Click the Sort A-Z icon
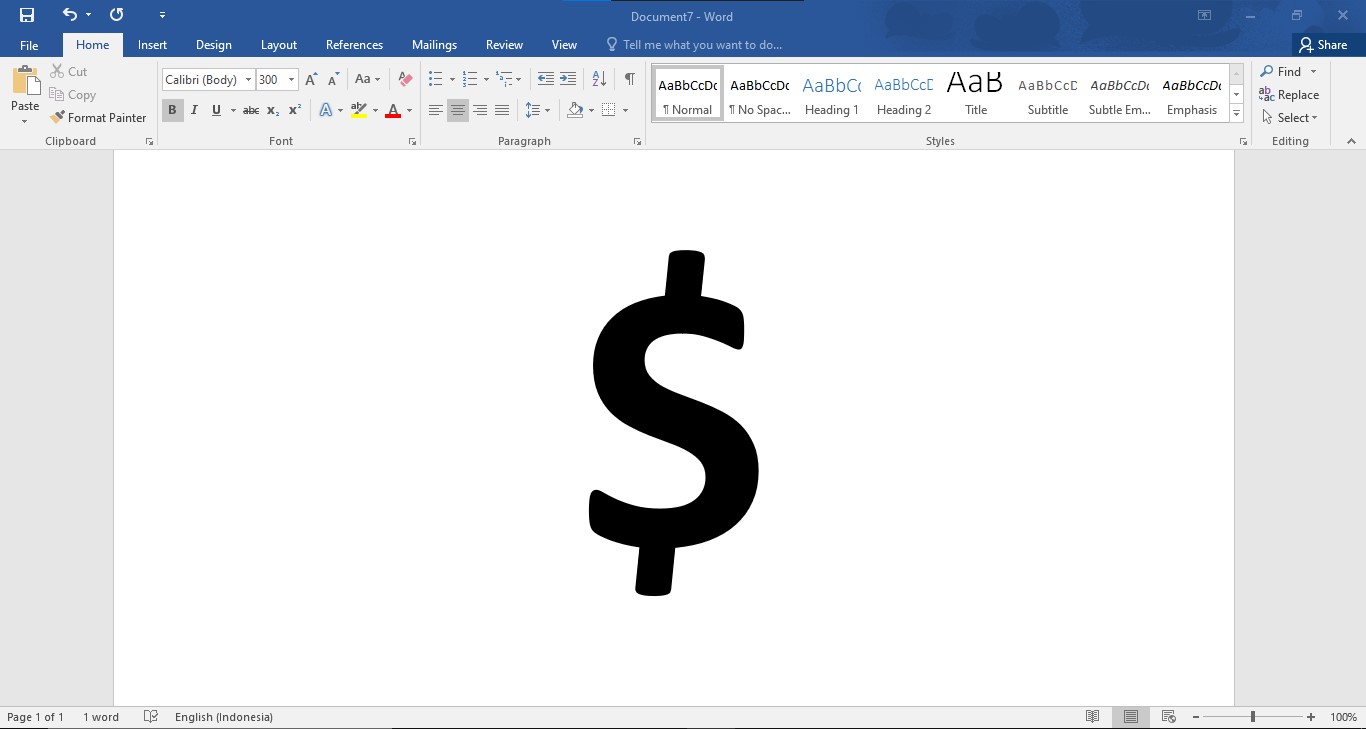Screen dimensions: 1366x729 [599, 79]
